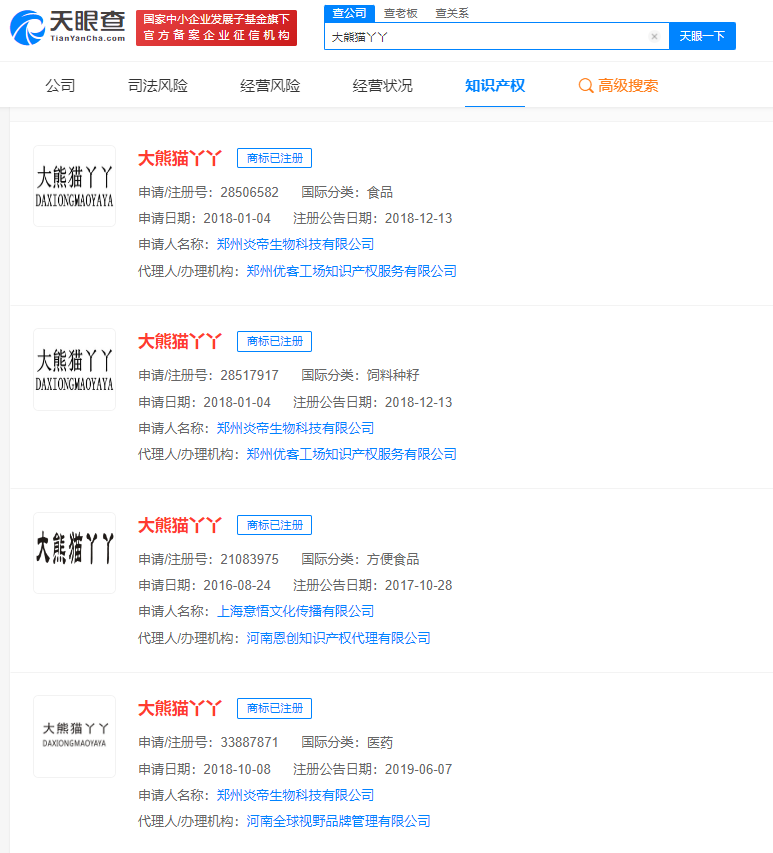The image size is (773, 853).
Task: Open the red 官方备案企业征信机构 banner
Action: coord(217,28)
